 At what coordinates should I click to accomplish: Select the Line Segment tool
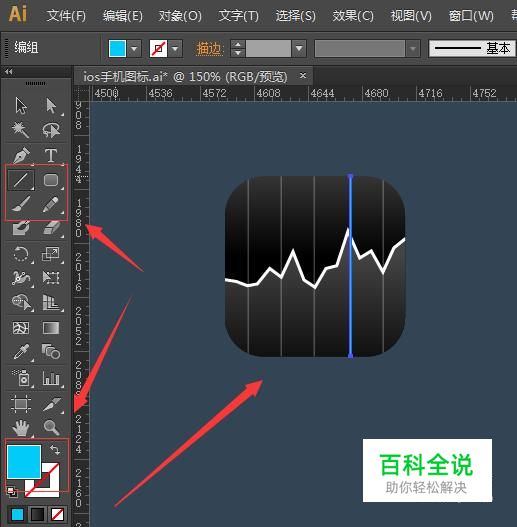coord(21,180)
